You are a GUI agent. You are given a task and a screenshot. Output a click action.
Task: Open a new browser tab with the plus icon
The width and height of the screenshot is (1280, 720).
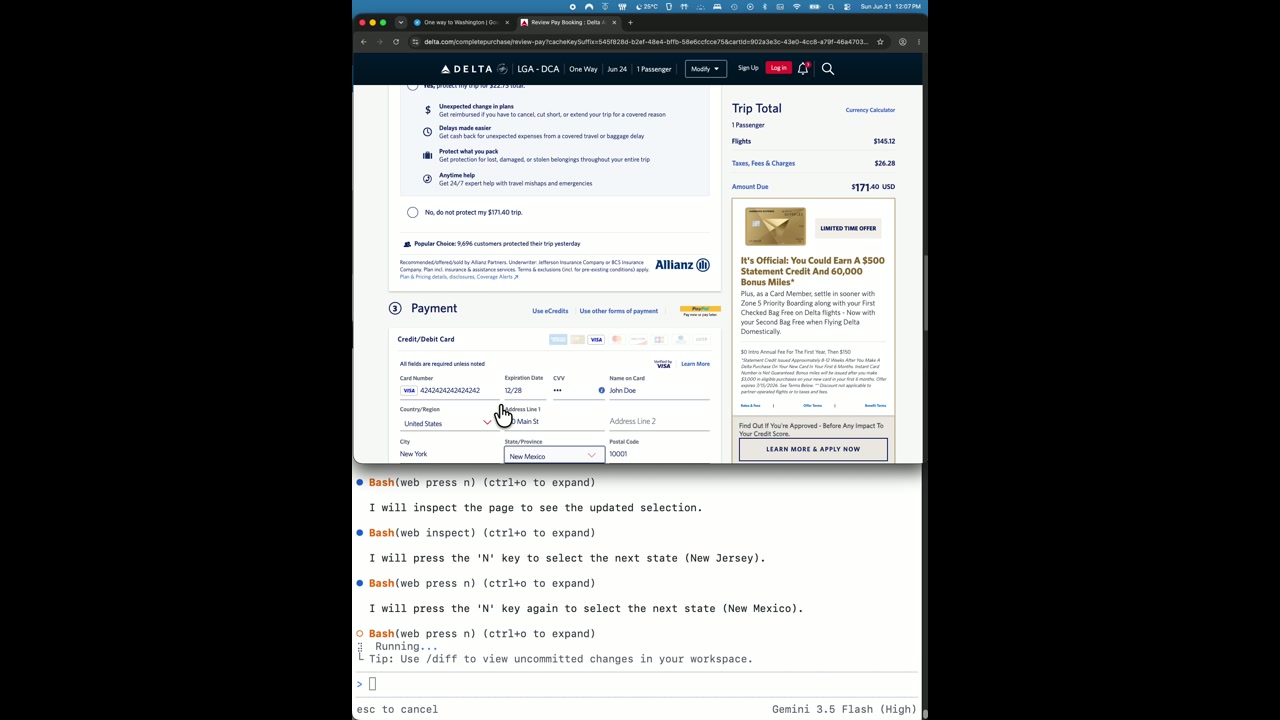630,22
